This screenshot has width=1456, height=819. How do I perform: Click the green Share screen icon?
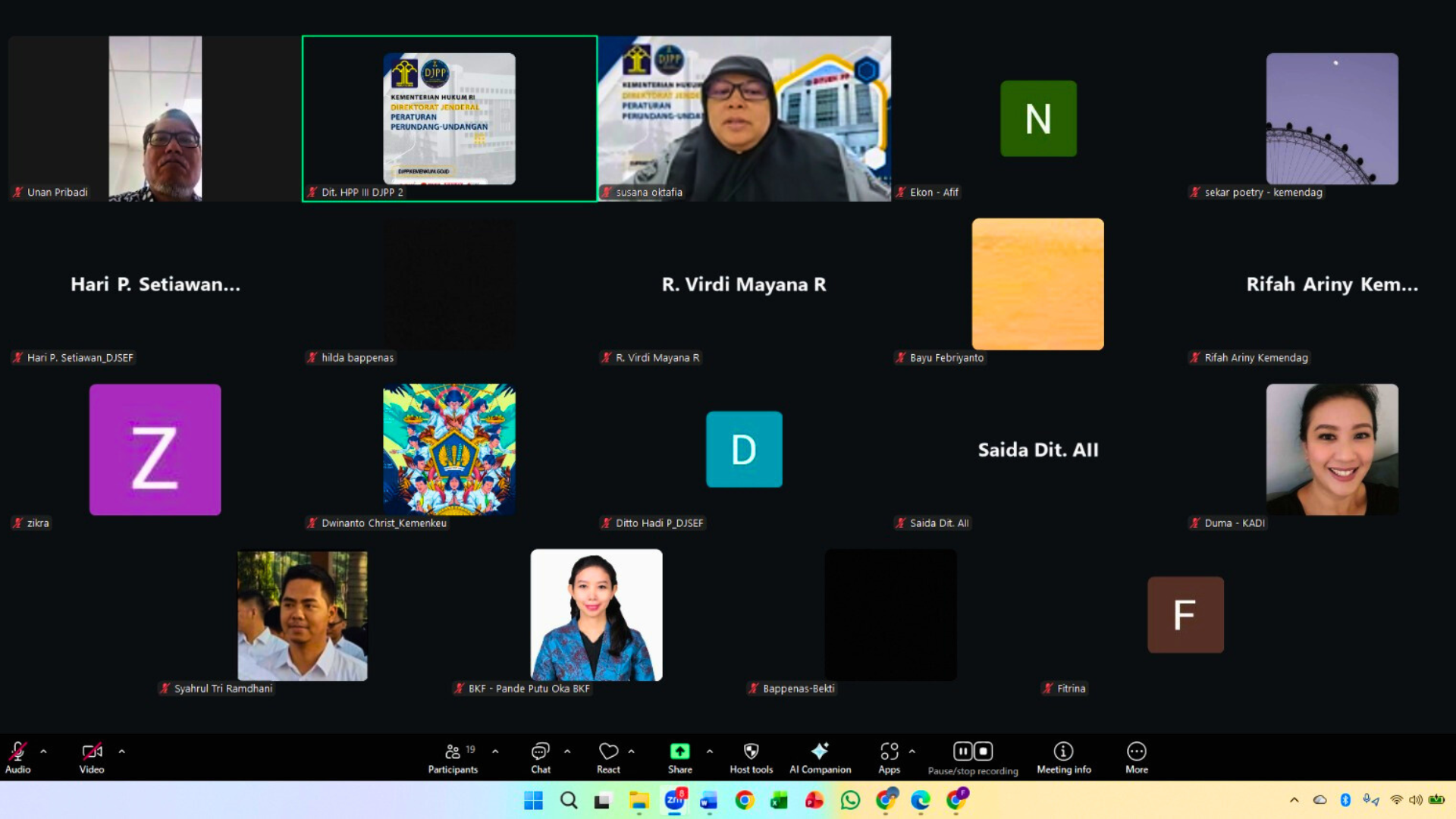click(679, 751)
